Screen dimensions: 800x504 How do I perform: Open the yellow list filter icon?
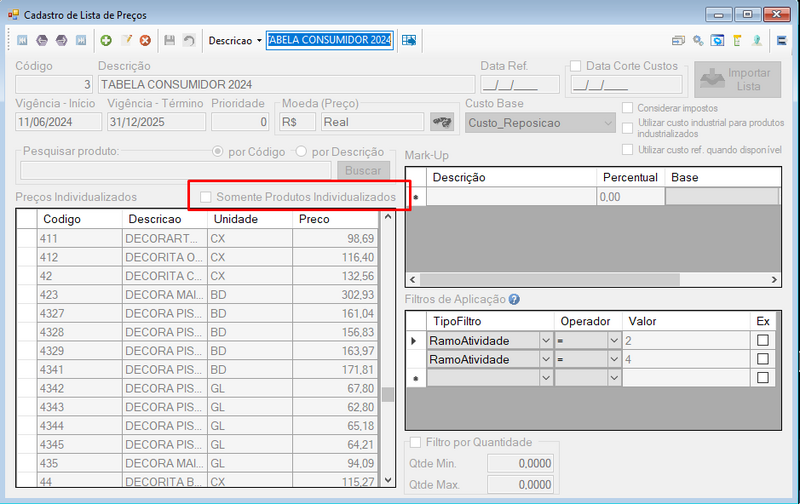[x=737, y=40]
